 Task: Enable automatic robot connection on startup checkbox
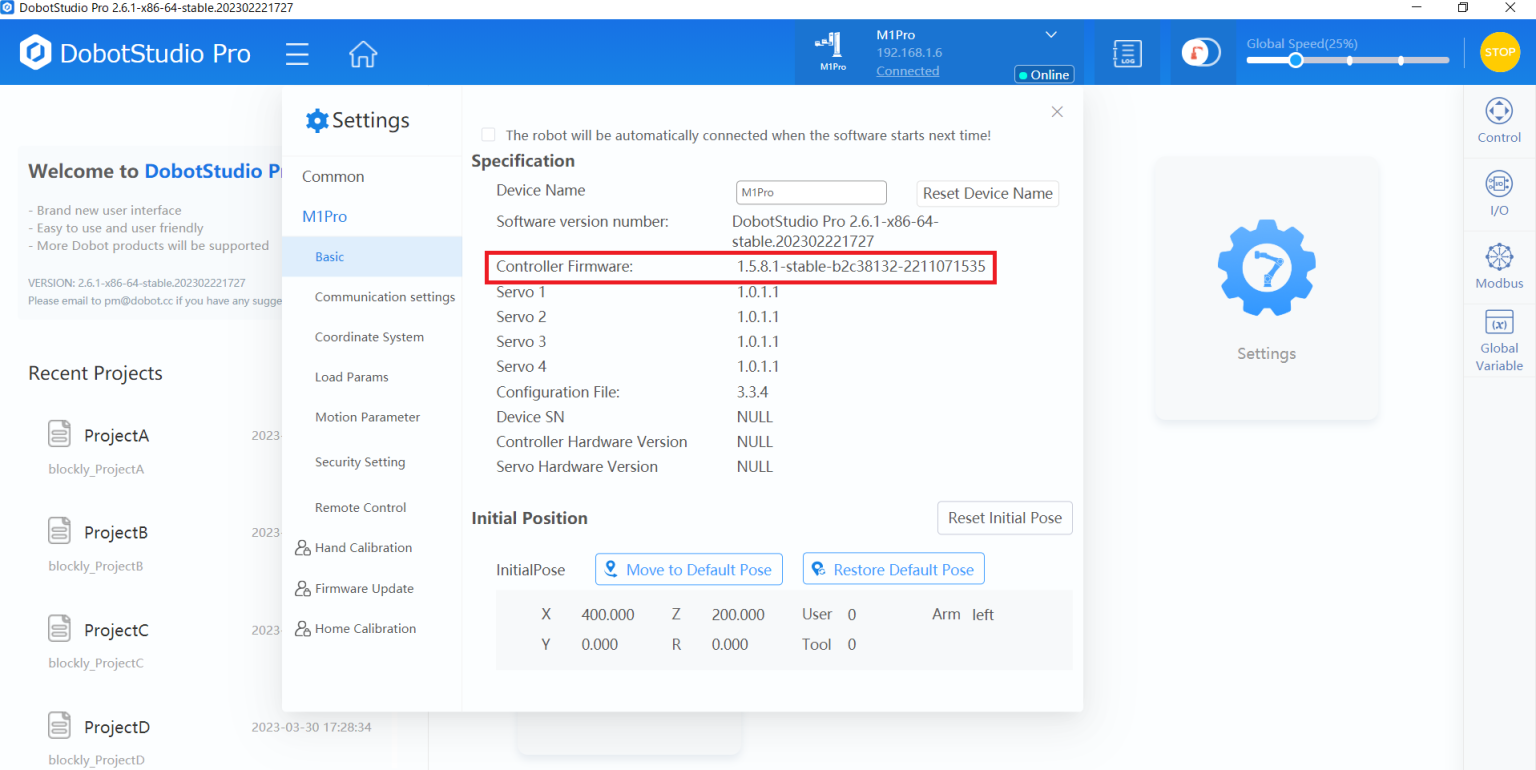pos(488,135)
